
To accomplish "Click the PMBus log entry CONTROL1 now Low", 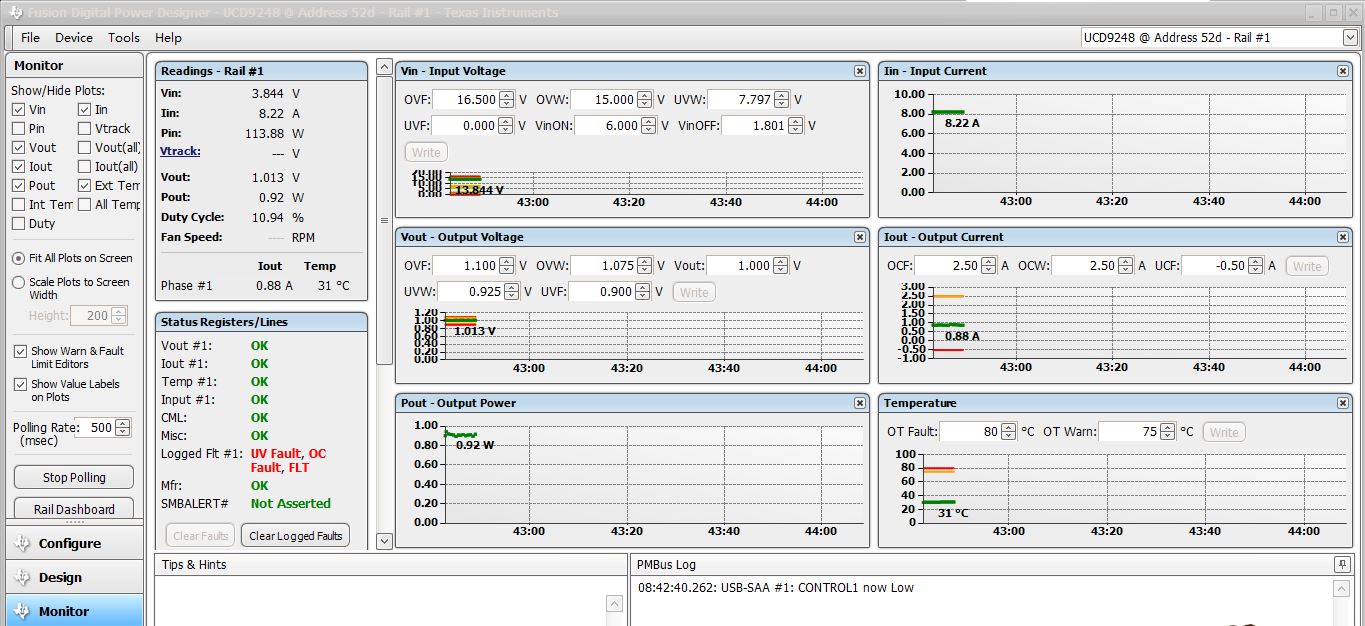I will click(776, 588).
